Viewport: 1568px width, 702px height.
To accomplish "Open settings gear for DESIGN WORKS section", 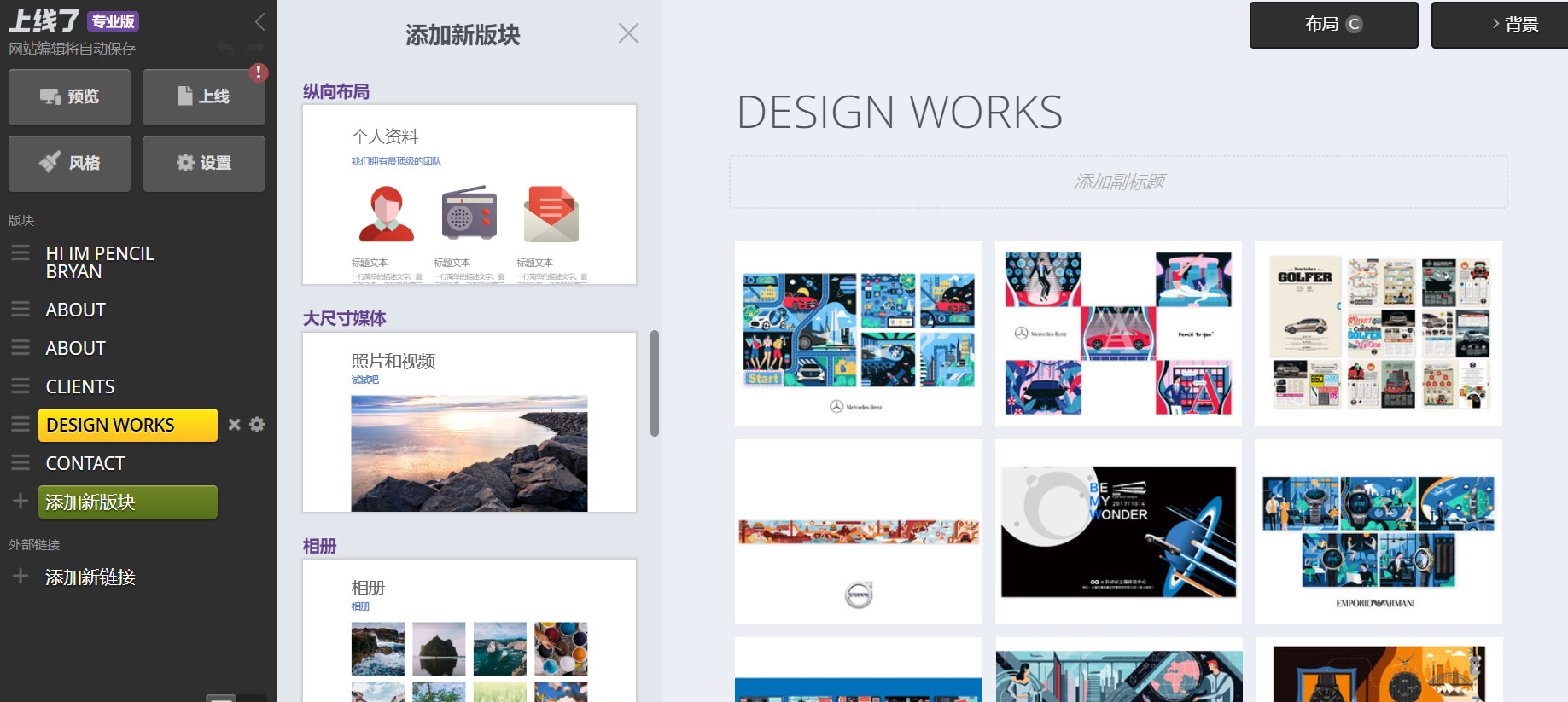I will click(x=257, y=424).
